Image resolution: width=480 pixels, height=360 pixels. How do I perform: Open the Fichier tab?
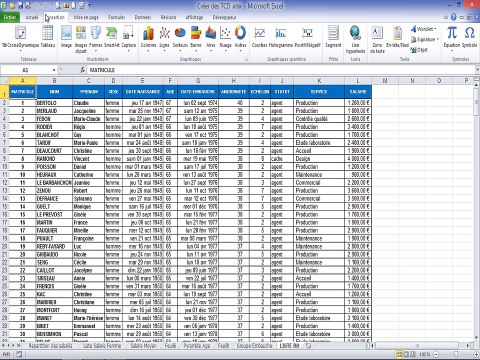pyautogui.click(x=10, y=17)
